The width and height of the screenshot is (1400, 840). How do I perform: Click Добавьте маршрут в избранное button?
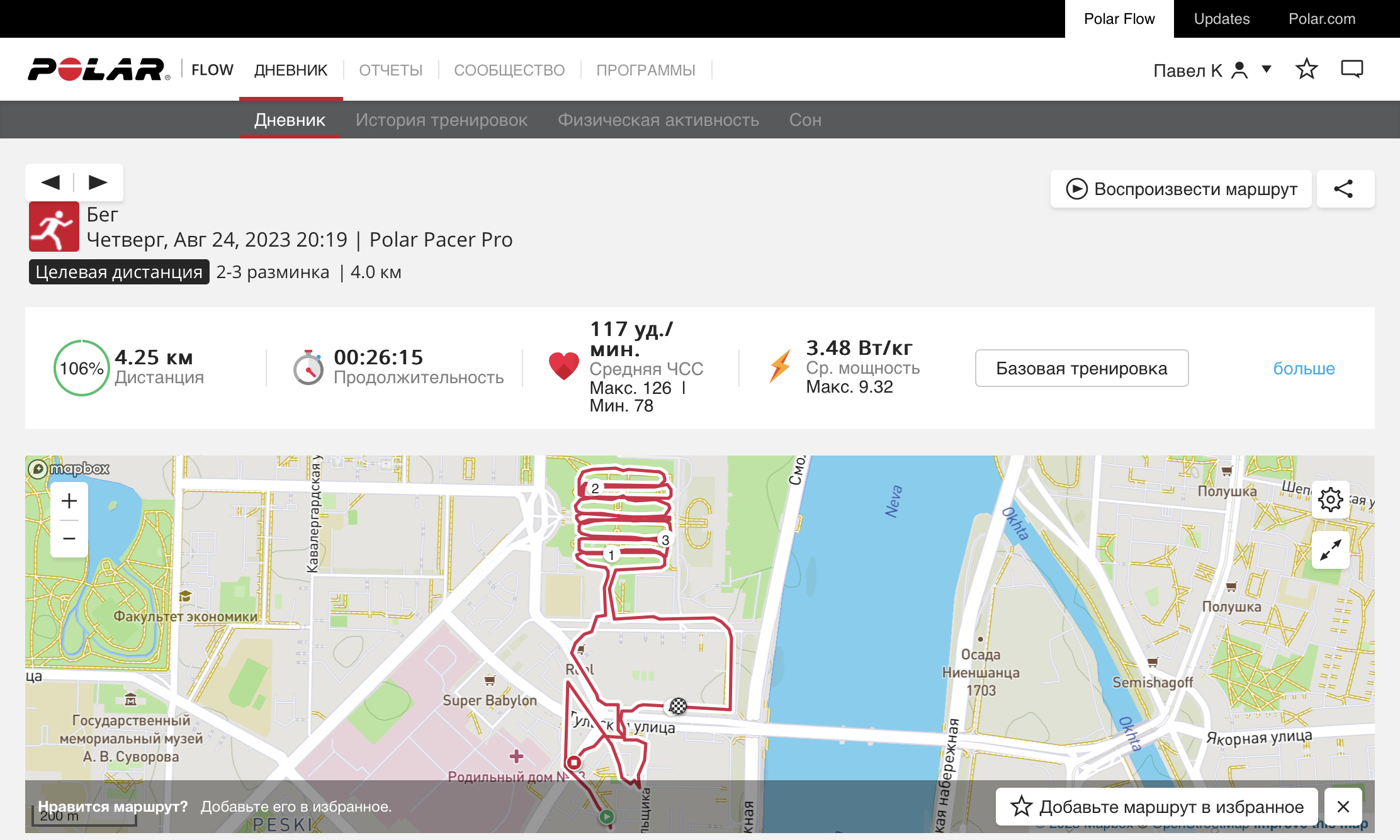click(1157, 807)
